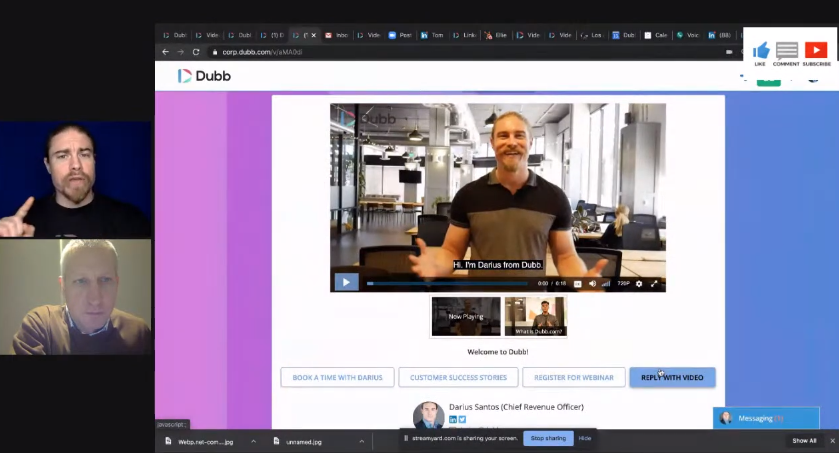
Task: Click Stop sharing button
Action: 548,438
